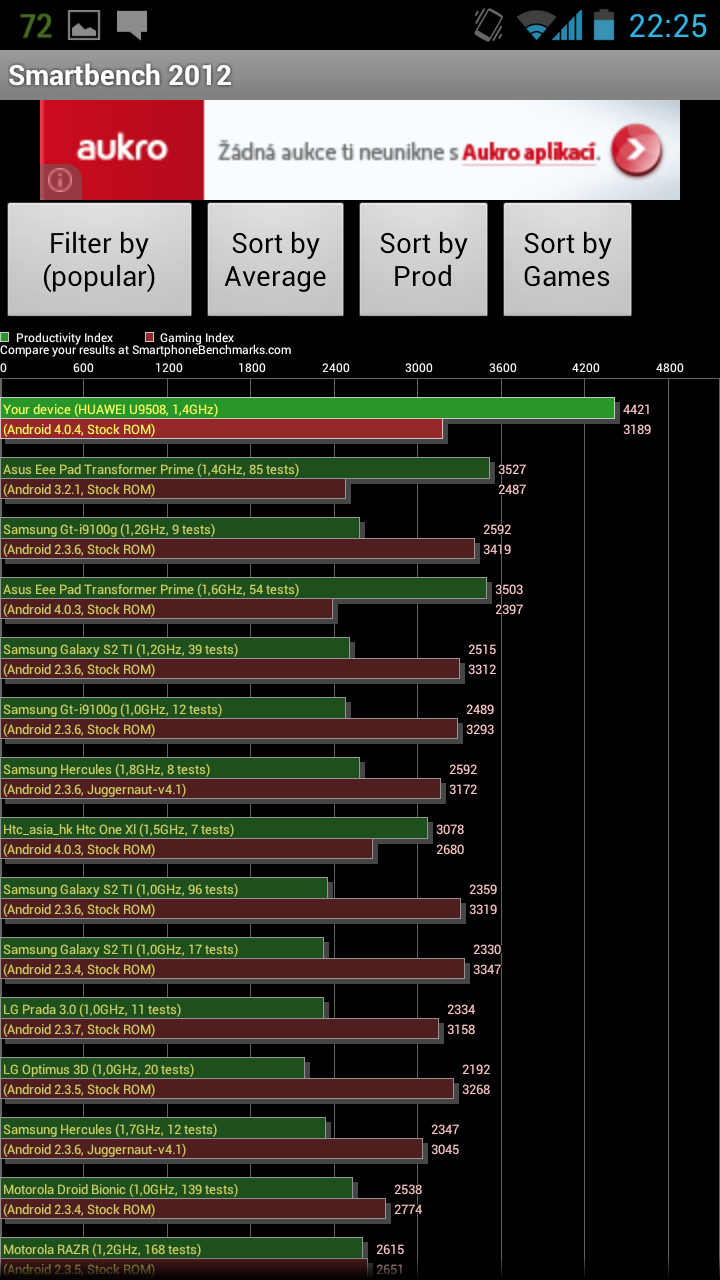Image resolution: width=720 pixels, height=1280 pixels.
Task: Open the ad info icon on banner
Action: (x=60, y=181)
